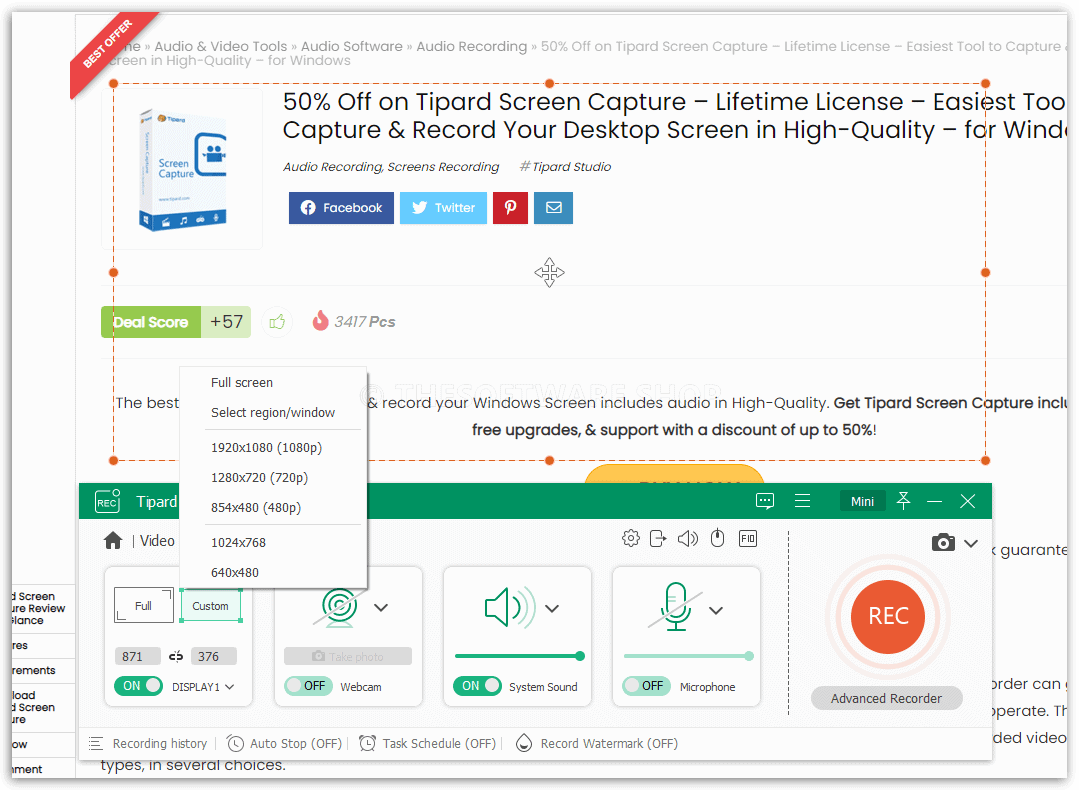Switch to Mini mode
Image resolution: width=1079 pixels, height=790 pixels.
tap(862, 501)
